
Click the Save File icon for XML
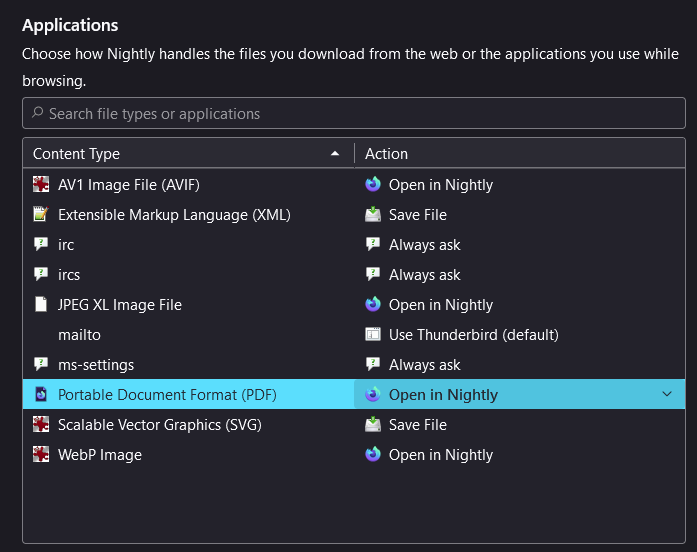coord(373,215)
